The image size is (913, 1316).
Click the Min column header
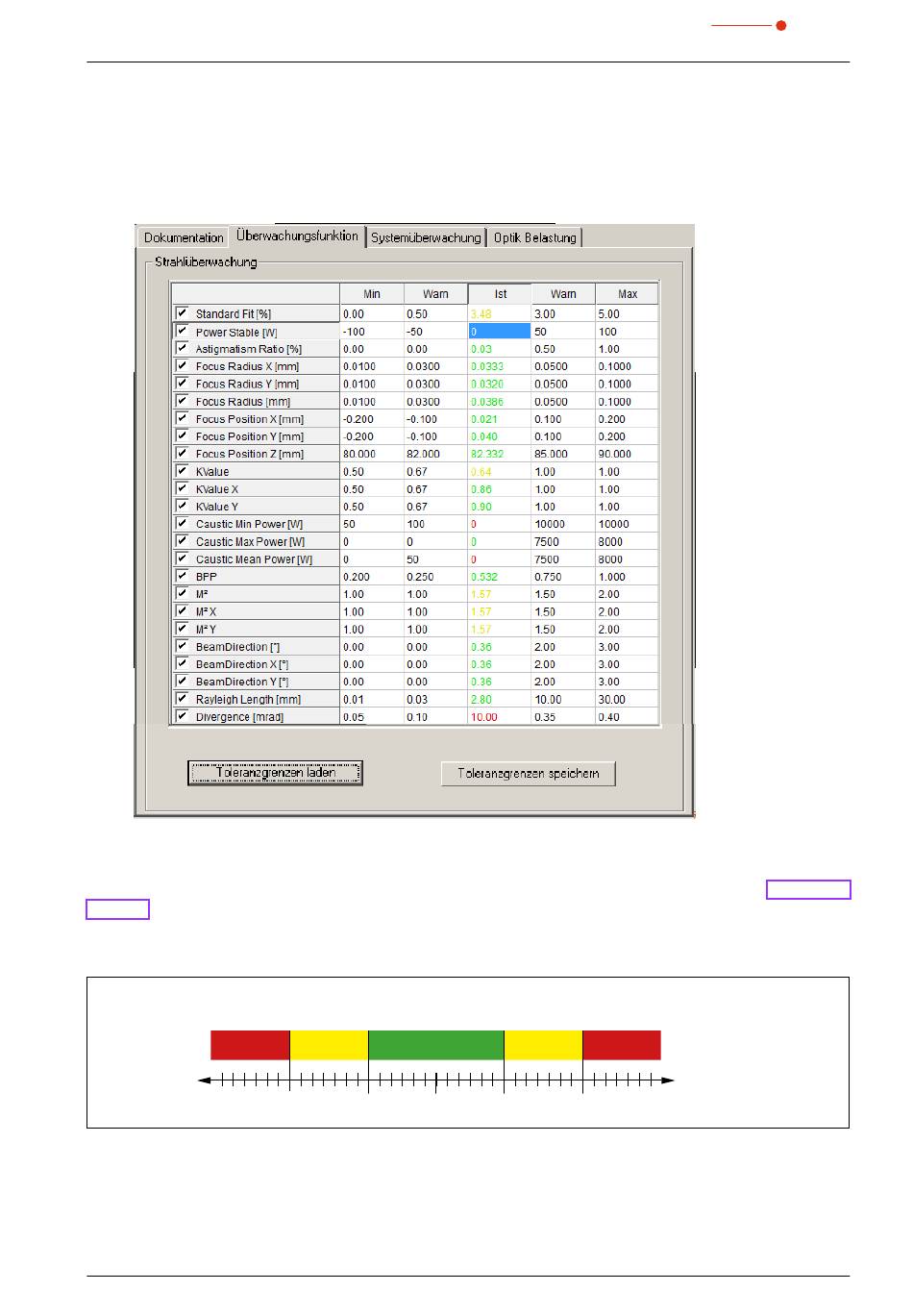372,294
